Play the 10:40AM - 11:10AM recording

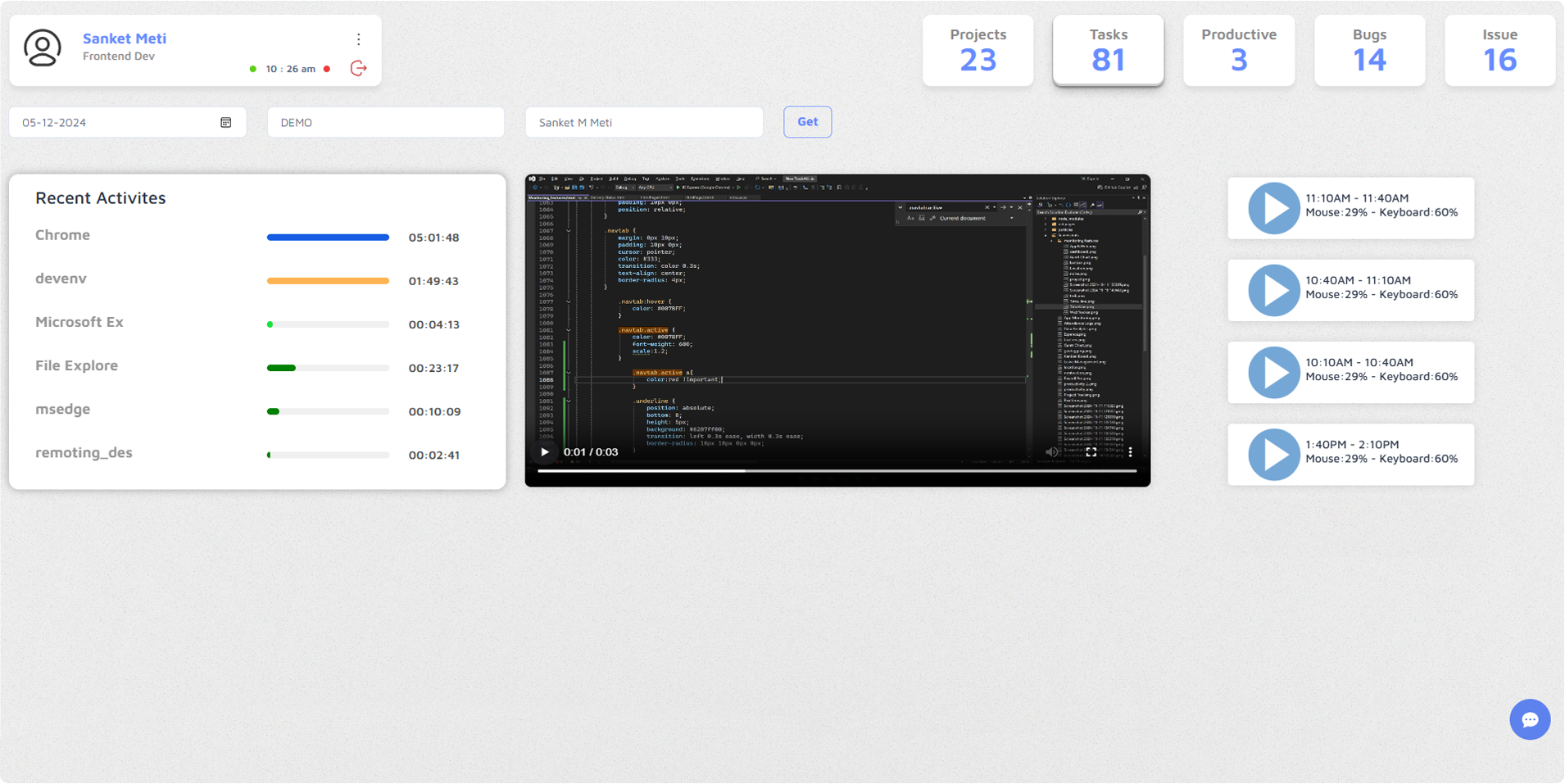click(1273, 290)
